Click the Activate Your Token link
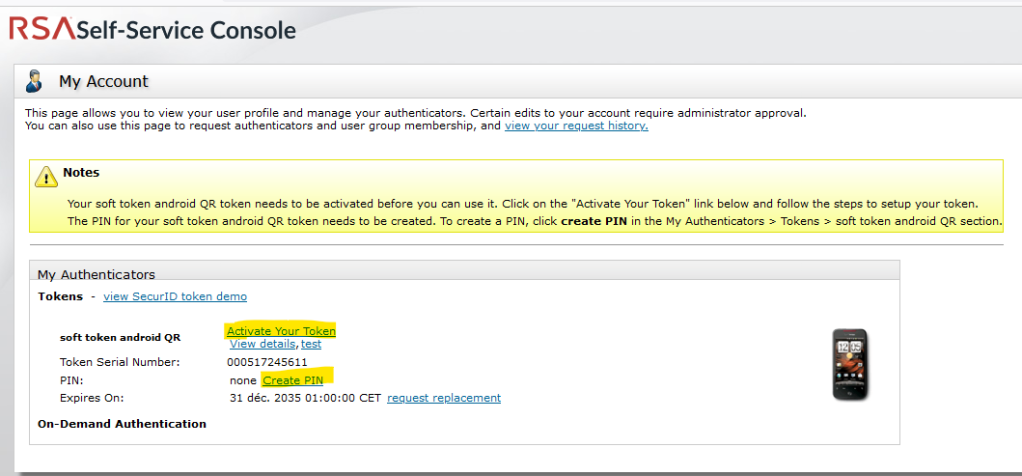1022x476 pixels. (281, 331)
